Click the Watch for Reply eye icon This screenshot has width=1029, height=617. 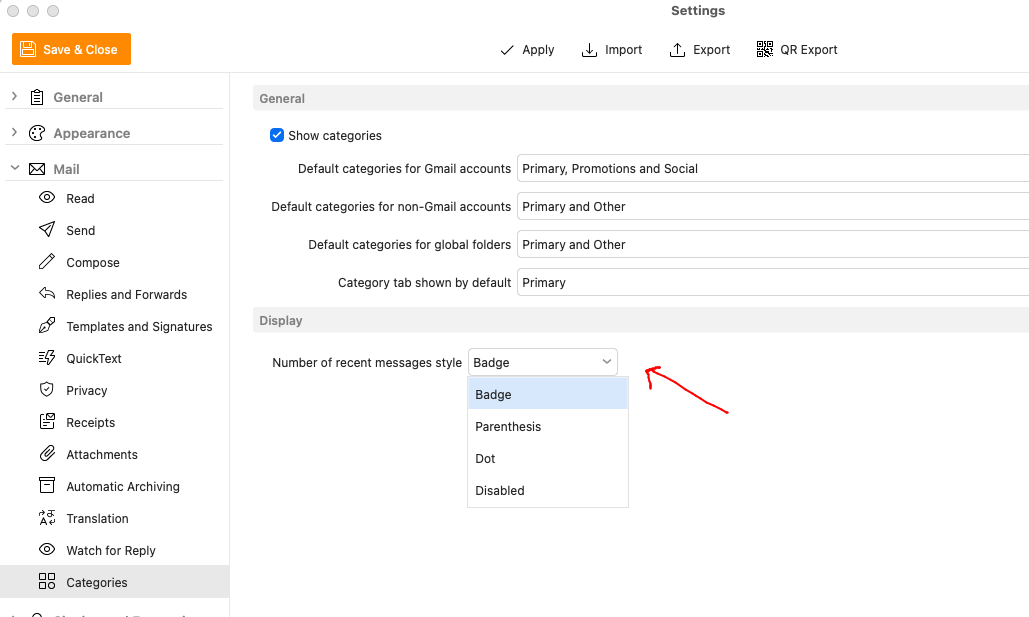(x=47, y=549)
